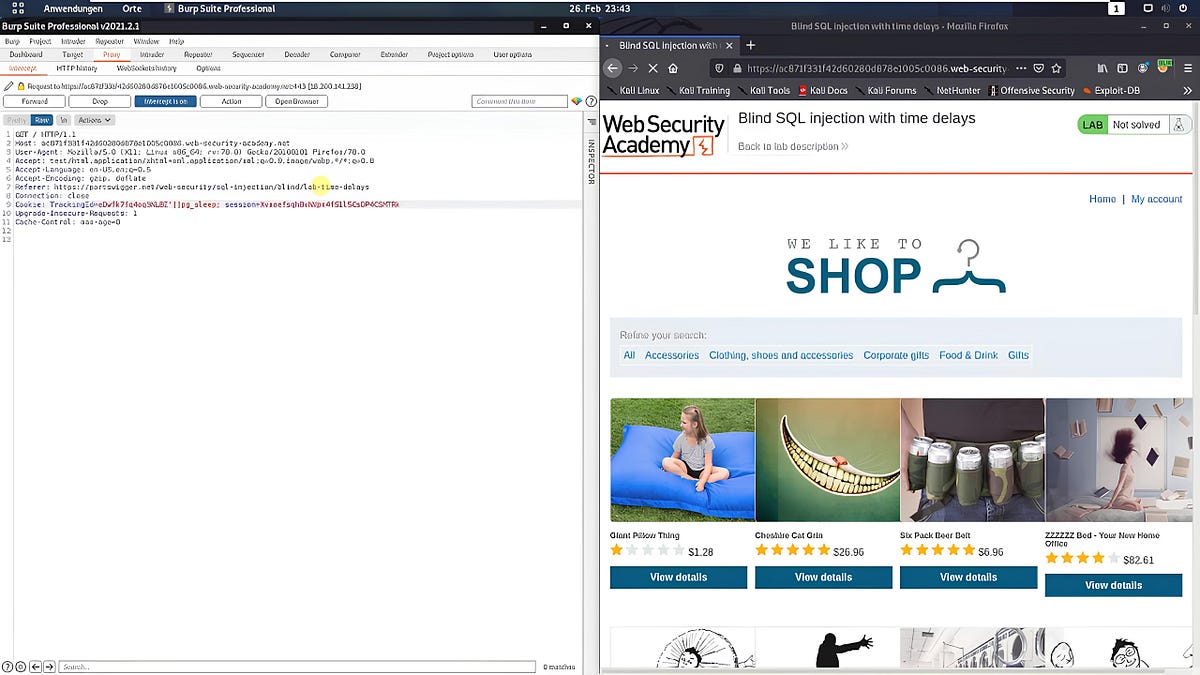The image size is (1200, 675).
Task: Open the Actions dropdown in Burp
Action: (x=94, y=119)
